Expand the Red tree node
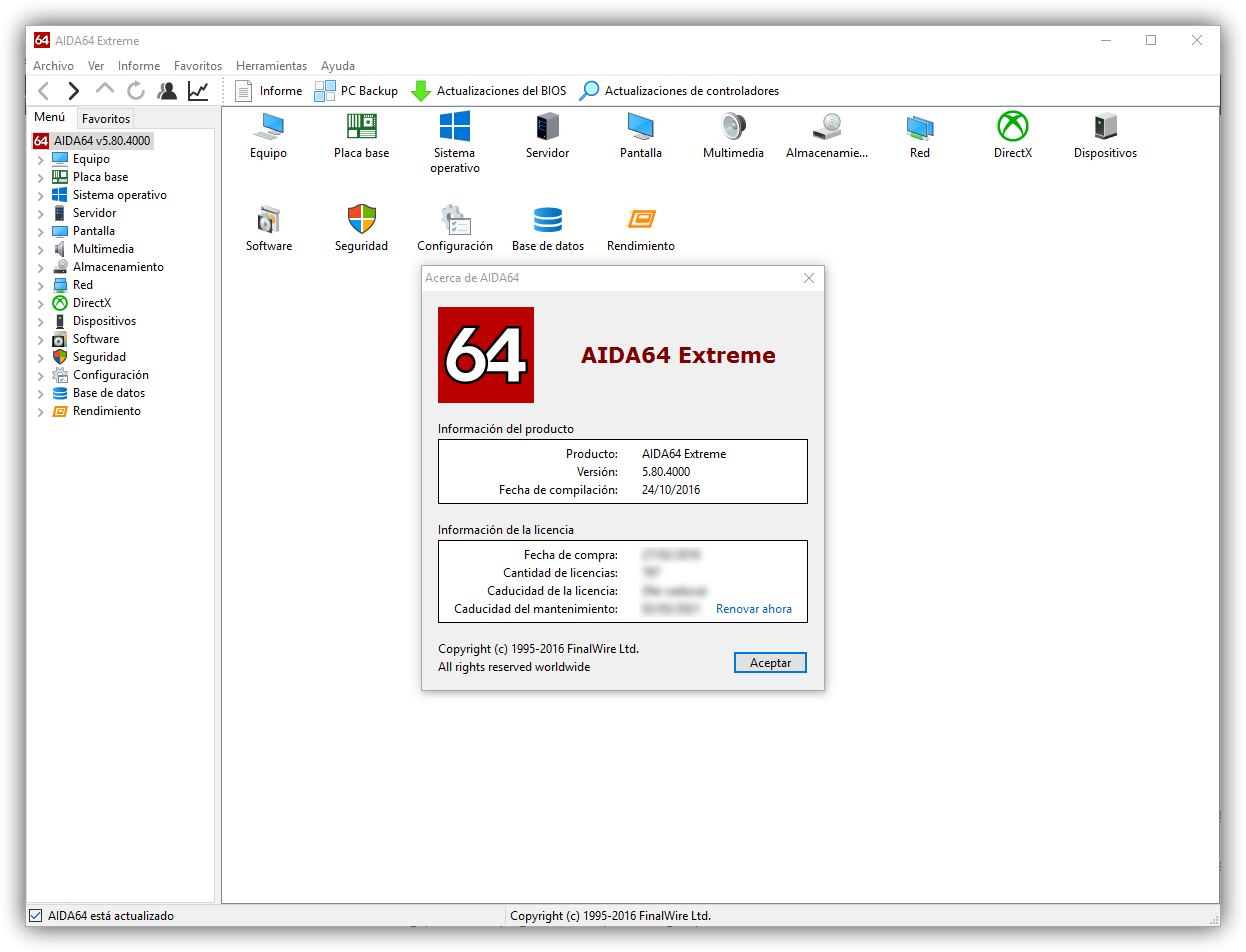1246x952 pixels. tap(41, 285)
